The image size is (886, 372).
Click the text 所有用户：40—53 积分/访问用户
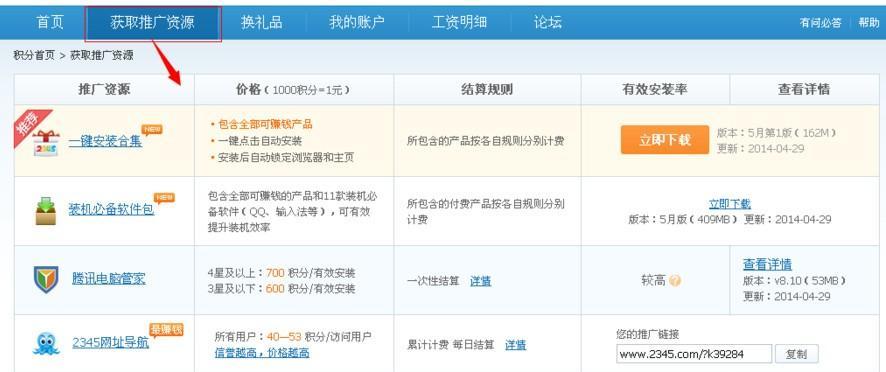tap(293, 337)
